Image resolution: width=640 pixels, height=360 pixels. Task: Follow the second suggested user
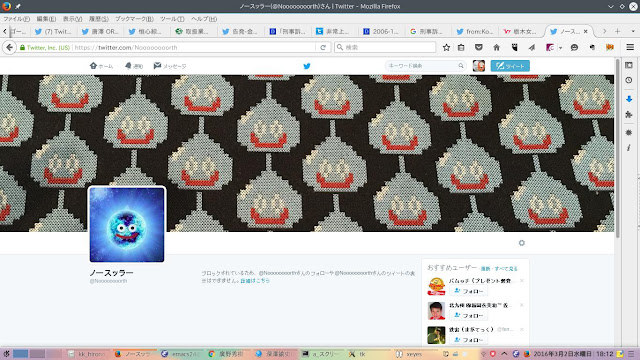tap(469, 316)
